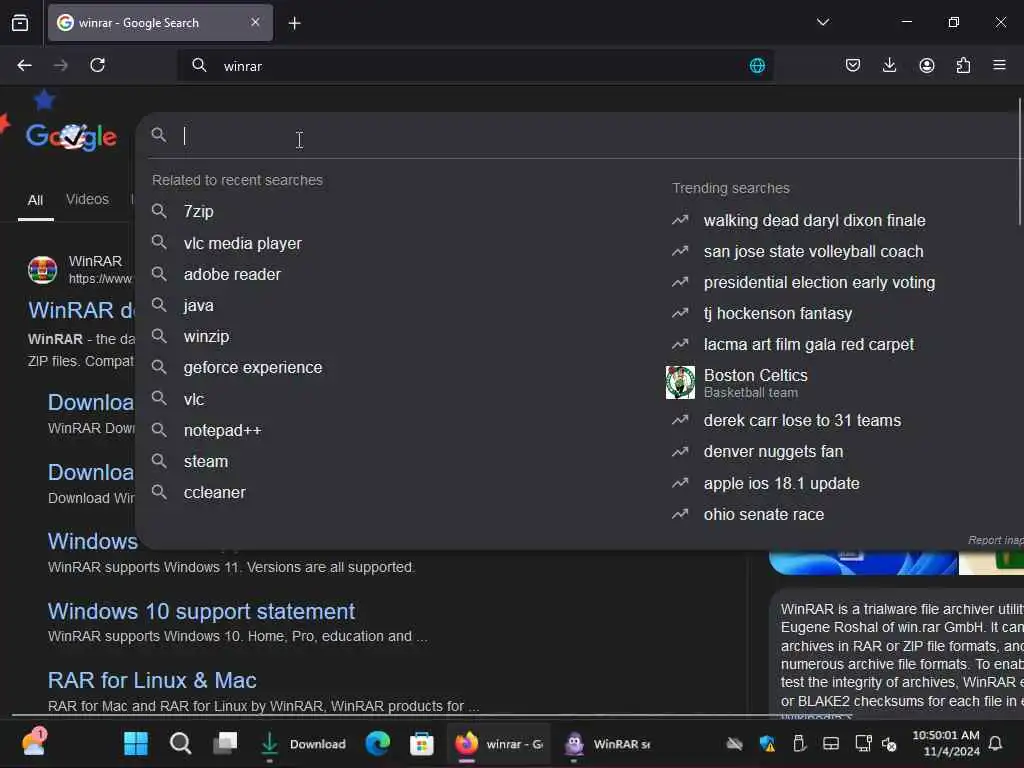
Task: Click the Google doodle logo
Action: click(x=71, y=136)
